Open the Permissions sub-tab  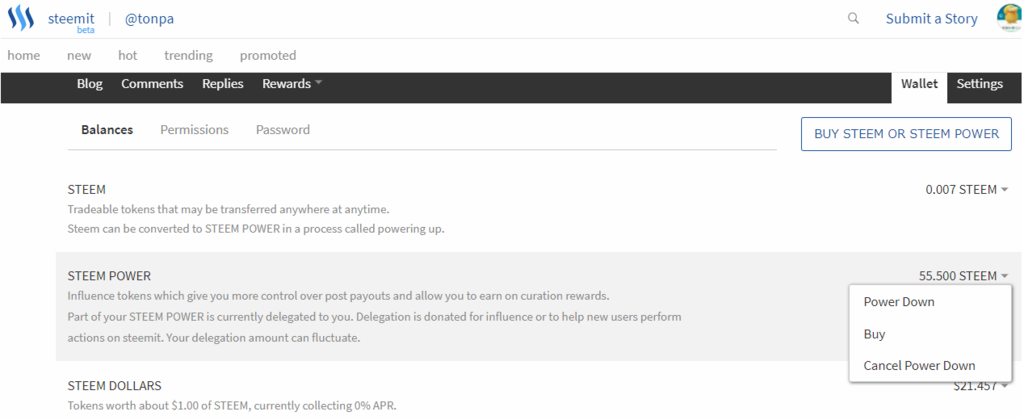coord(195,130)
